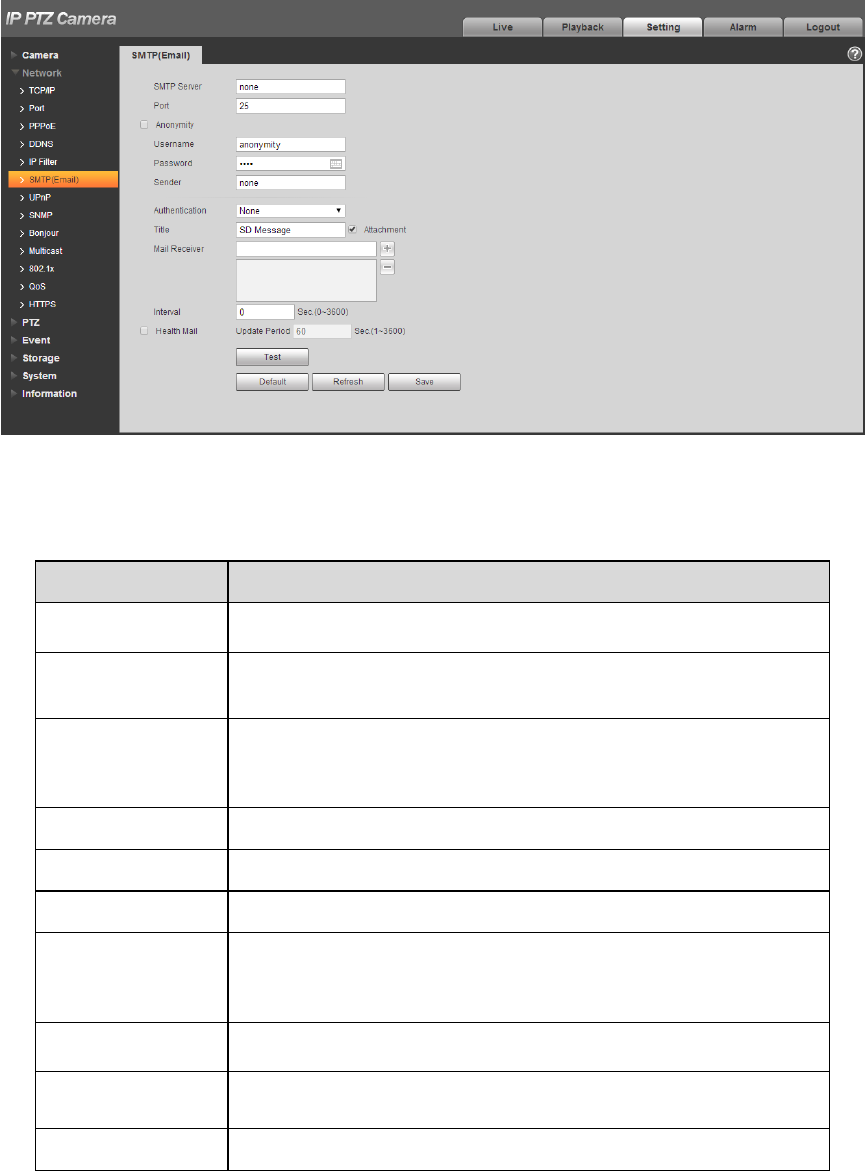
Task: Open DDNS settings in sidebar
Action: coord(40,144)
